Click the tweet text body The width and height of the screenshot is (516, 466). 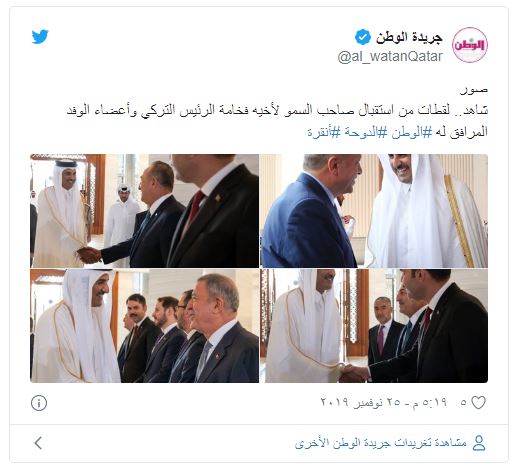[x=277, y=120]
